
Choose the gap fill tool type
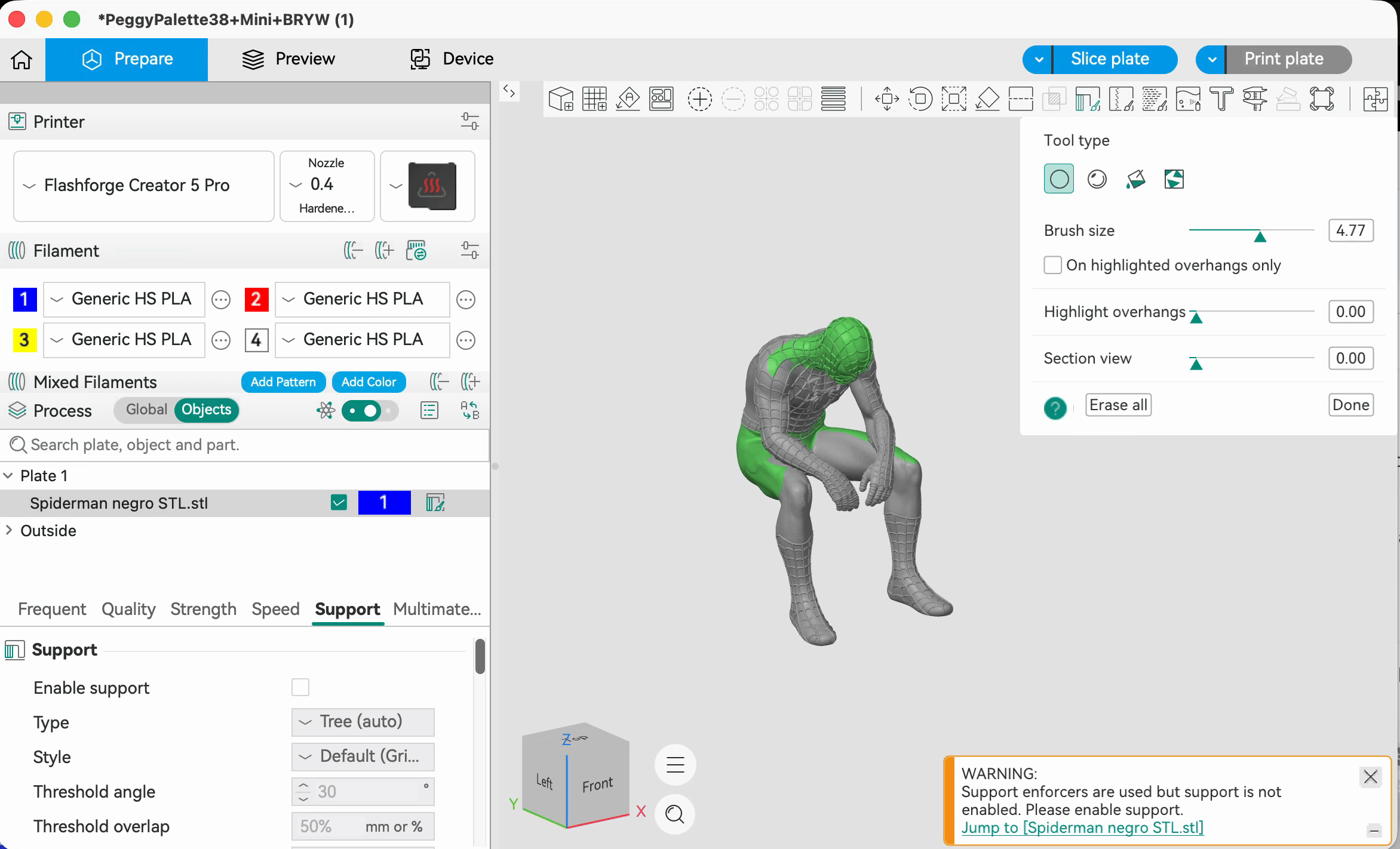pos(1174,179)
